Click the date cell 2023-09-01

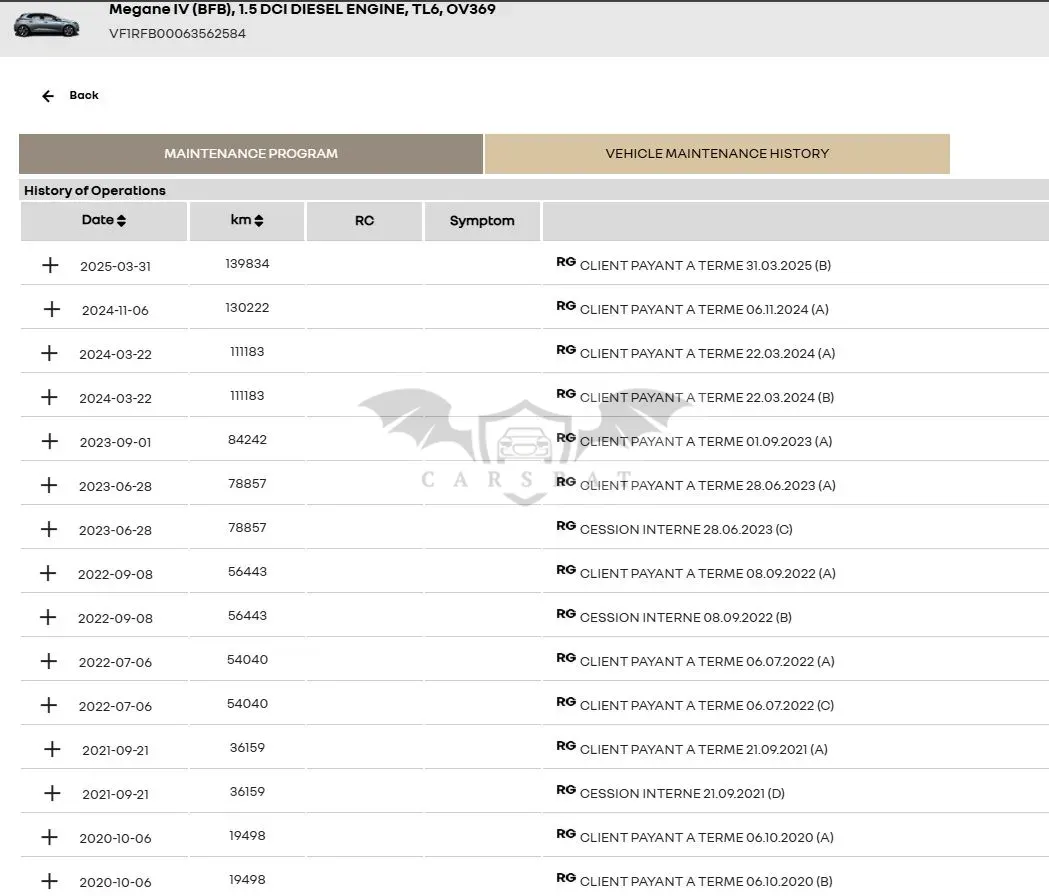pyautogui.click(x=116, y=442)
